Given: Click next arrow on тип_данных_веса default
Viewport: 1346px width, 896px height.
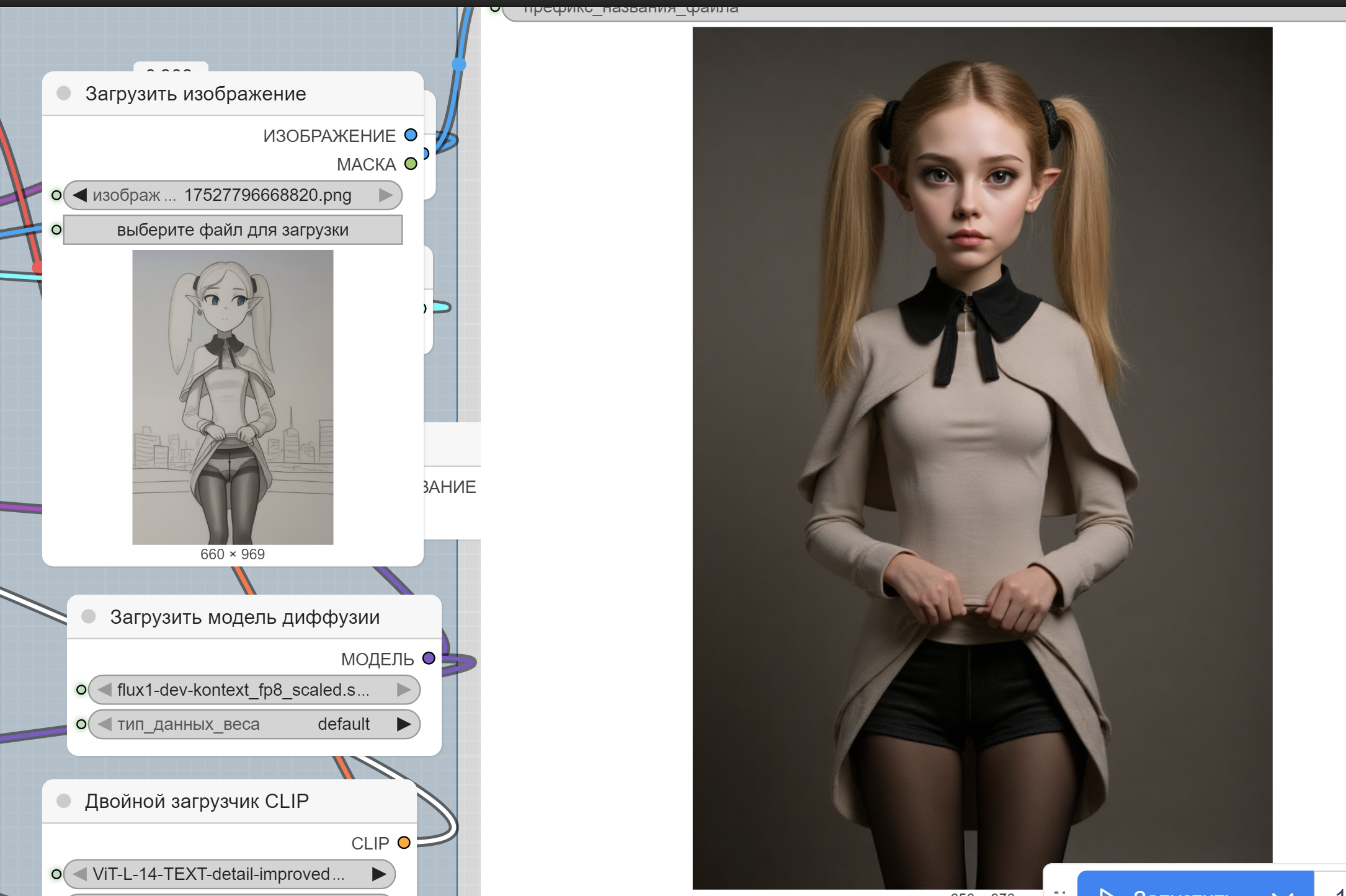Looking at the screenshot, I should tap(404, 724).
